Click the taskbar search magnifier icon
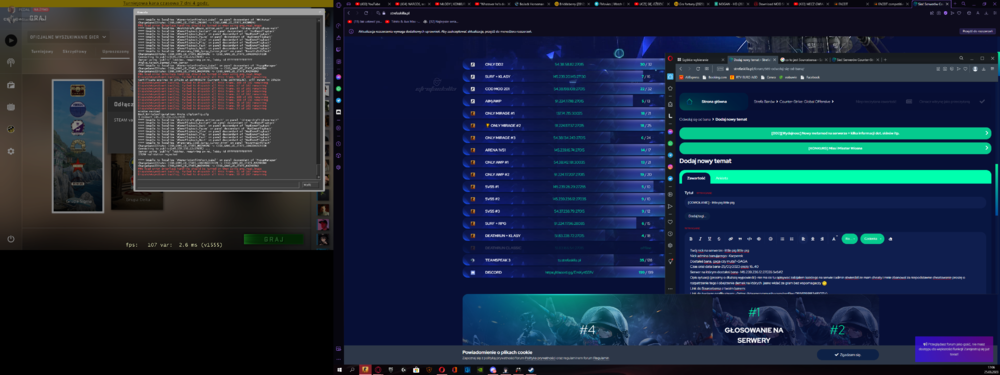1000x375 pixels. 351,369
